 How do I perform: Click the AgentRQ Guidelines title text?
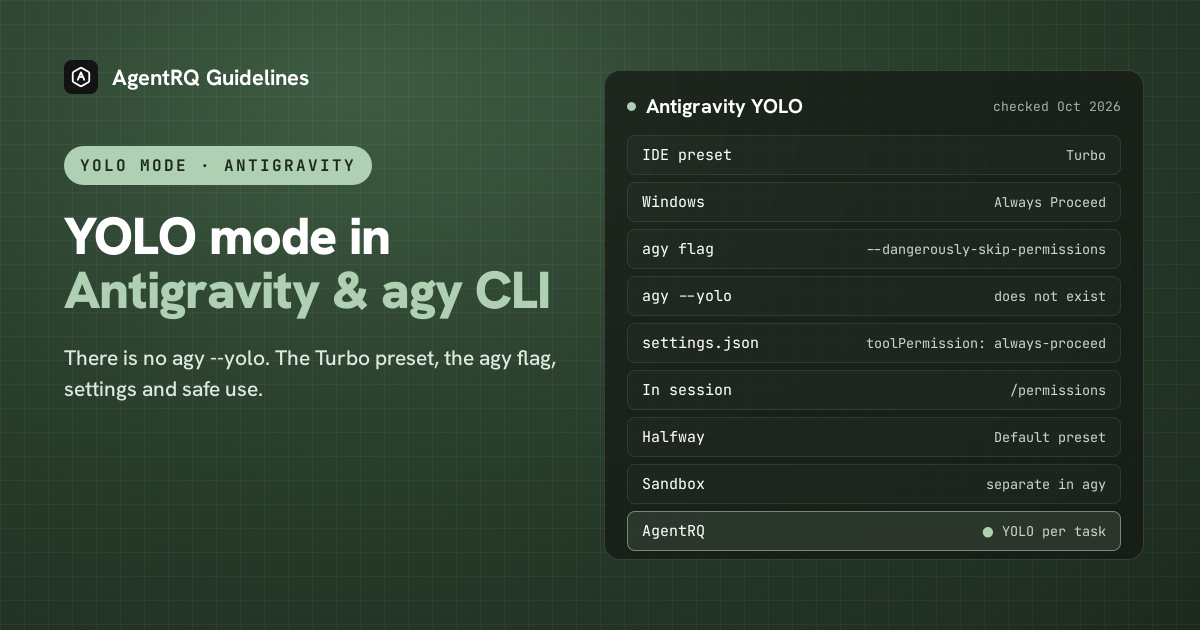tap(210, 77)
